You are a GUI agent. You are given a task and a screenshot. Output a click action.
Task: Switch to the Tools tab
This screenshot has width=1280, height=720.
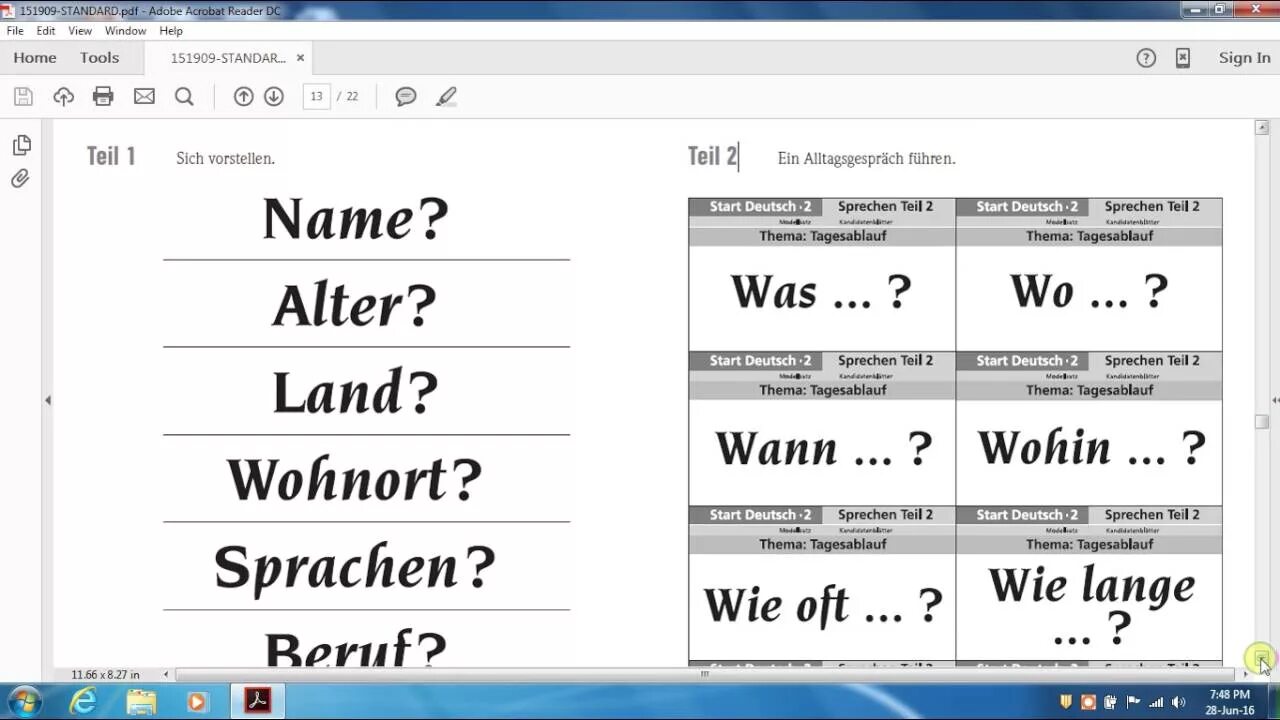click(x=100, y=58)
